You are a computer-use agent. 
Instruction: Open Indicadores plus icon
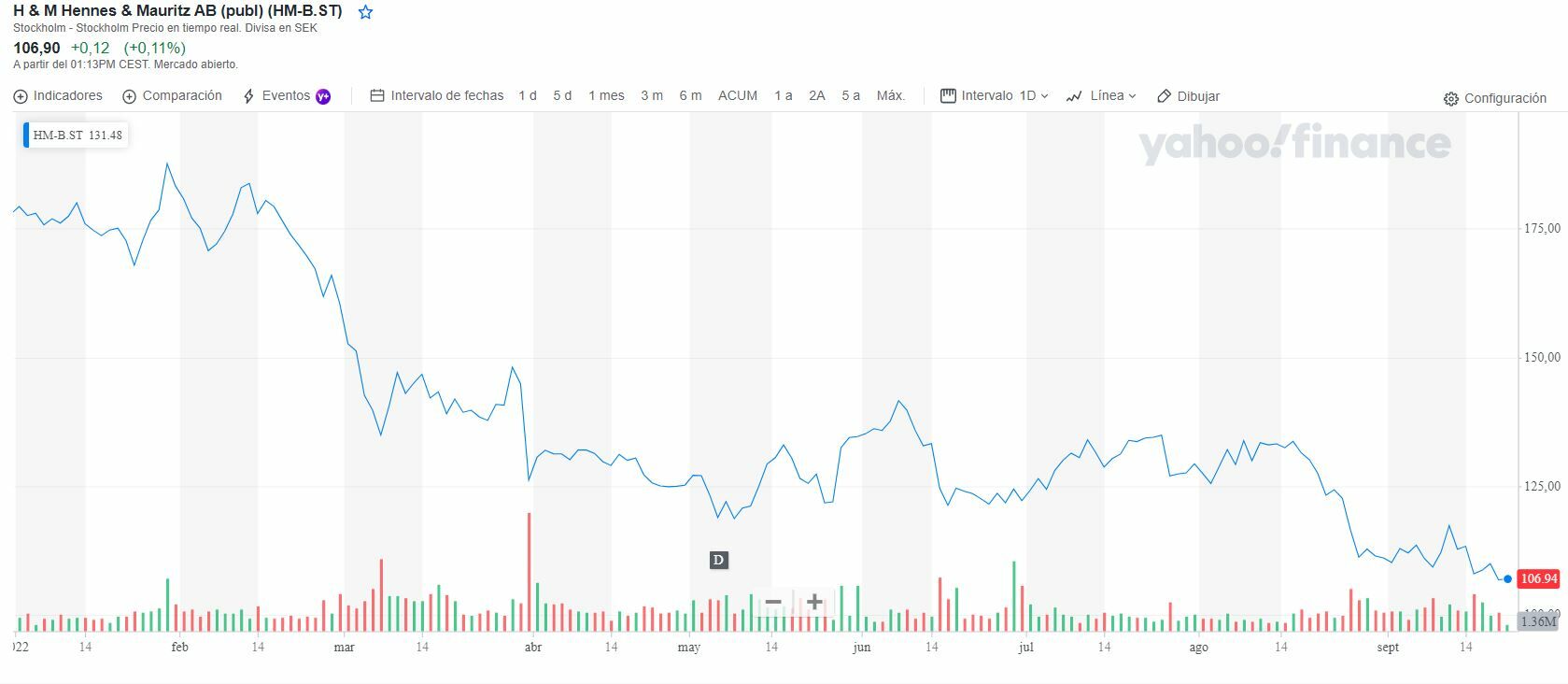(21, 96)
